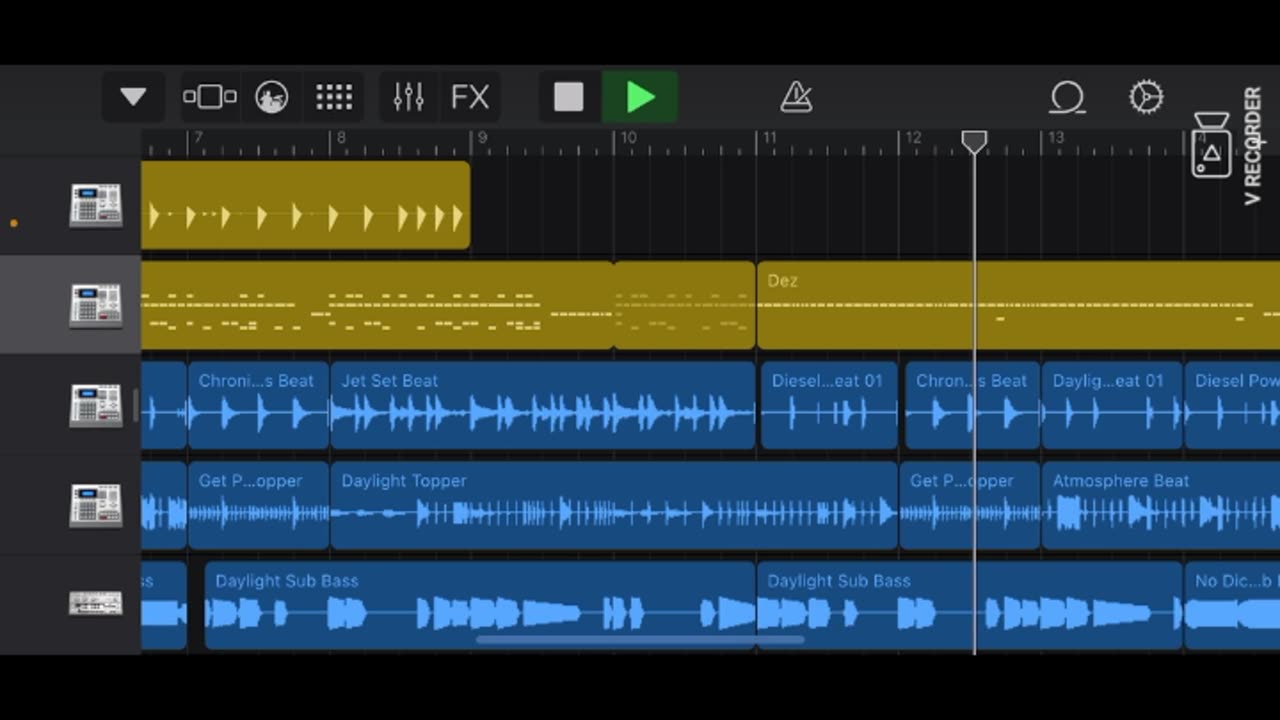The width and height of the screenshot is (1280, 720).
Task: Toggle the metronome
Action: [796, 97]
